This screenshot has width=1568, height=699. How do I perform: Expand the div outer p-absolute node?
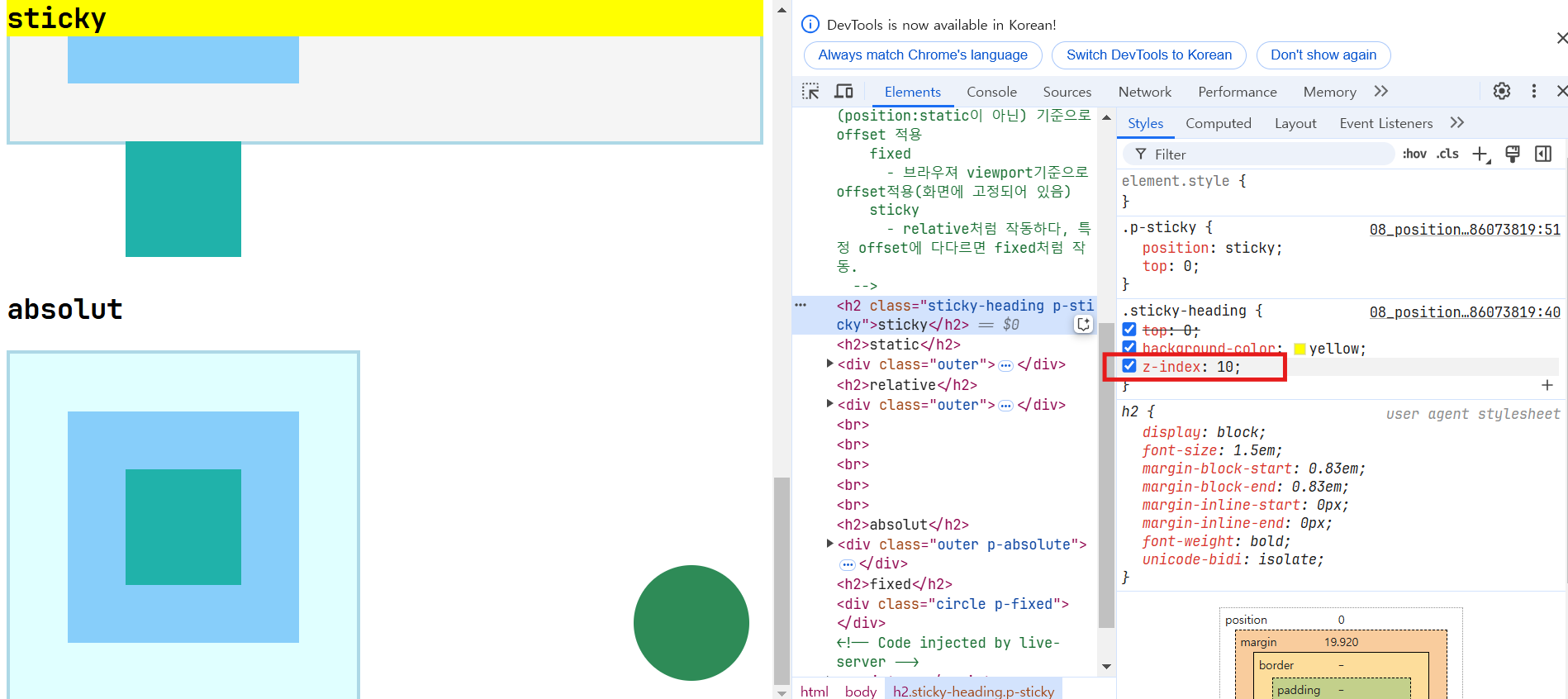click(830, 544)
